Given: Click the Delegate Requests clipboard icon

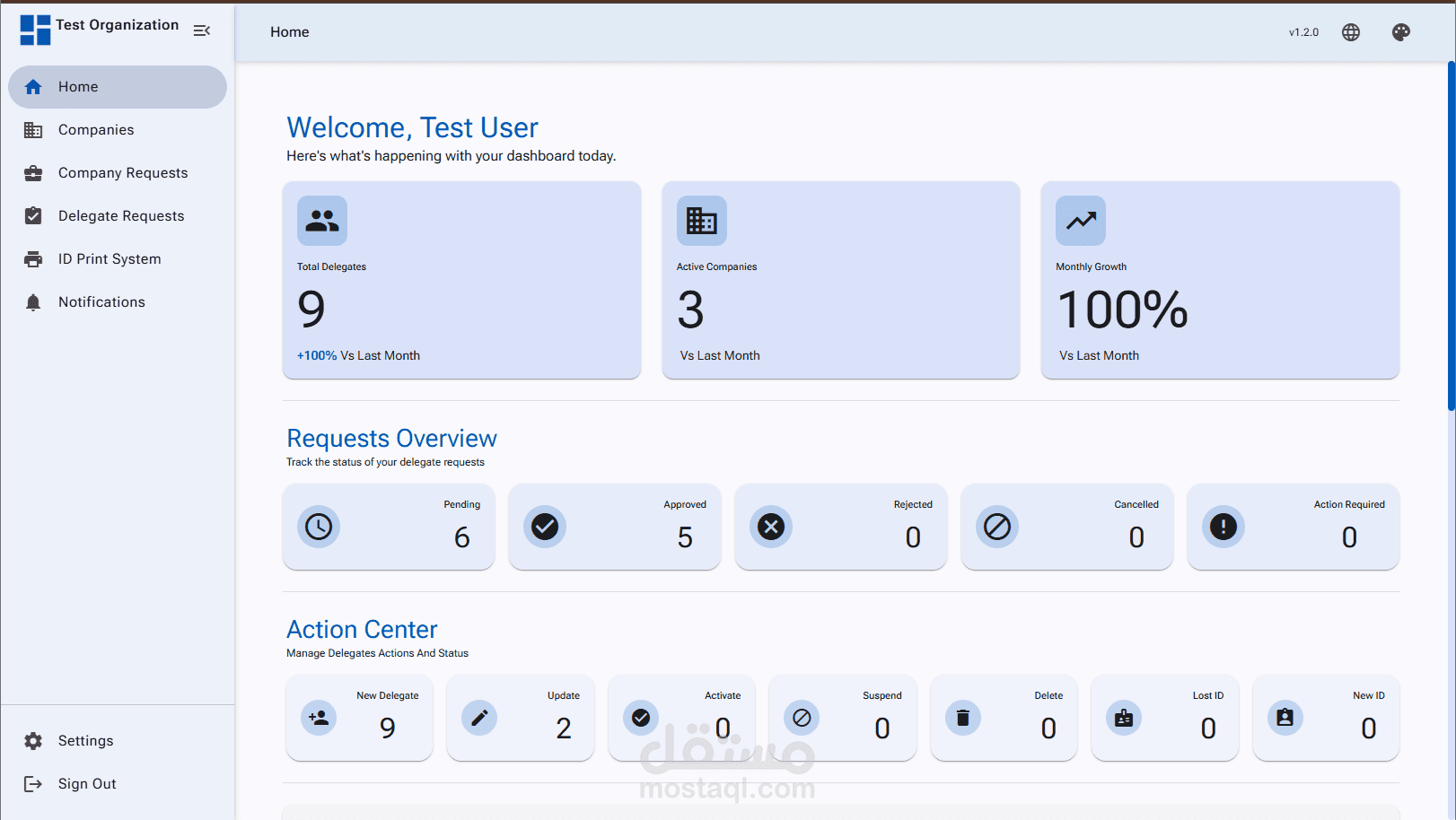Looking at the screenshot, I should 33,216.
